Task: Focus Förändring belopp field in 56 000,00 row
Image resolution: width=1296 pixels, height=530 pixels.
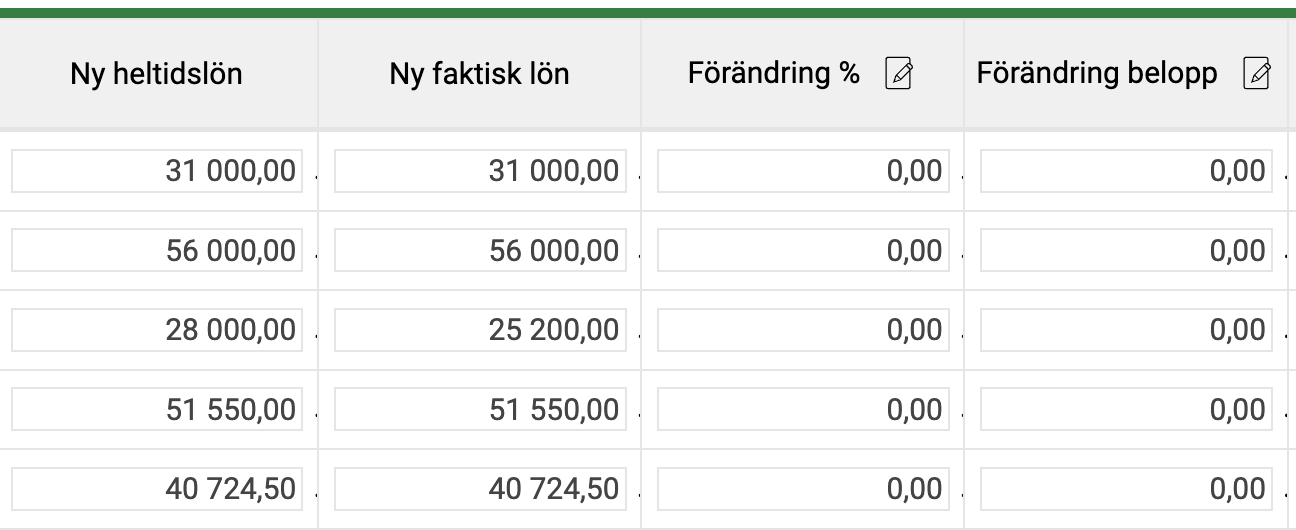Action: (1127, 250)
